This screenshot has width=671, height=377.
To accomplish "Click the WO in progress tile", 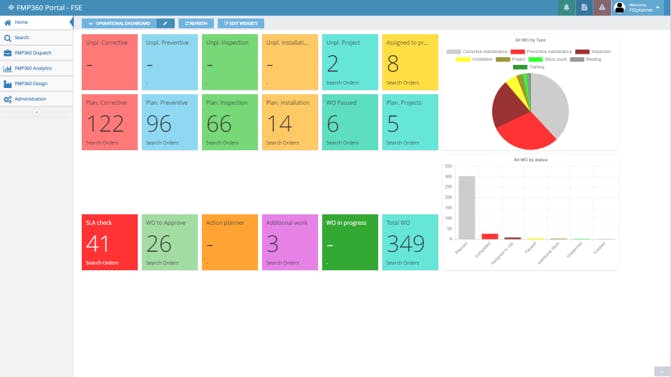I will [350, 242].
